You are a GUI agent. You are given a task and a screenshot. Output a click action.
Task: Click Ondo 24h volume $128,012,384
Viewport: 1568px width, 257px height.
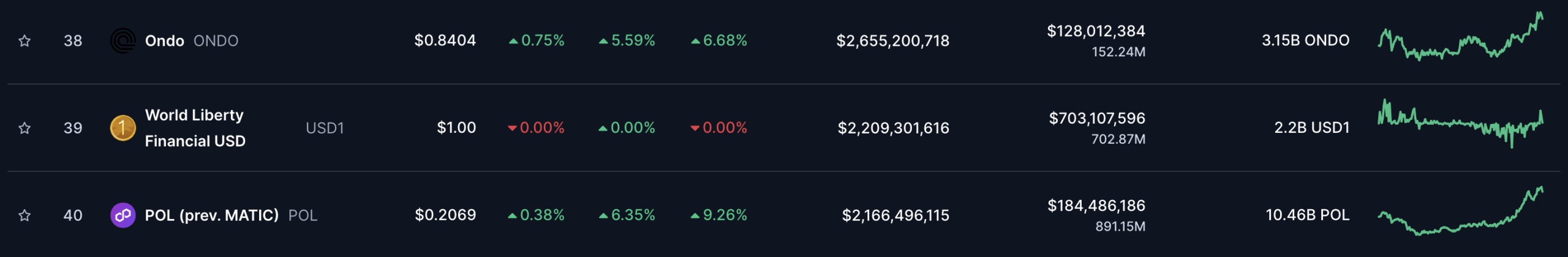point(1096,31)
